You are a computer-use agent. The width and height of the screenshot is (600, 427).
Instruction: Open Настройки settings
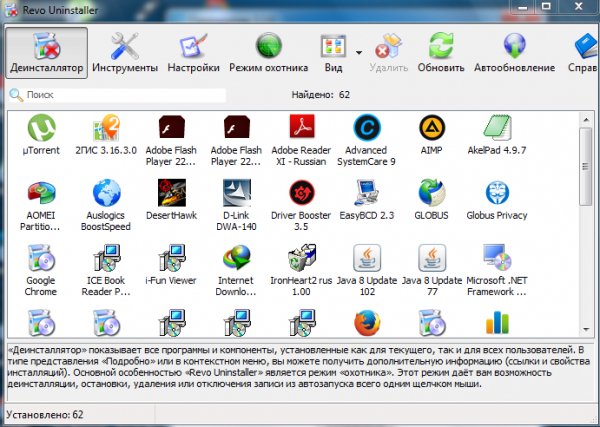(x=194, y=52)
